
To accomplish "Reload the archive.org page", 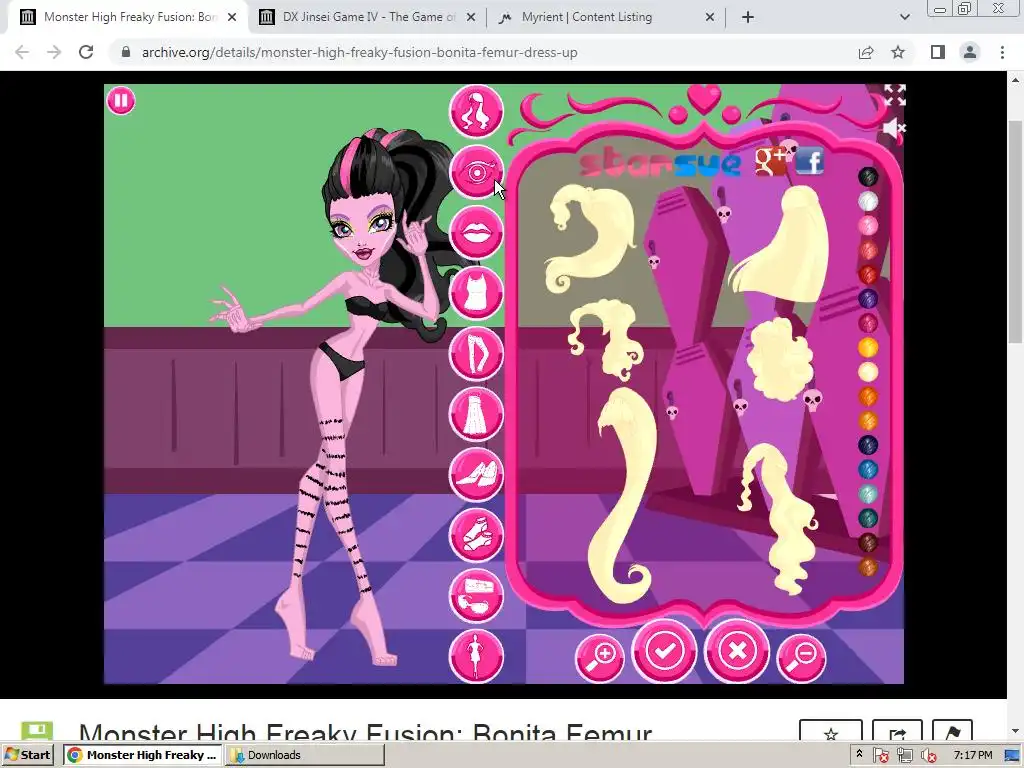I will coord(86,52).
